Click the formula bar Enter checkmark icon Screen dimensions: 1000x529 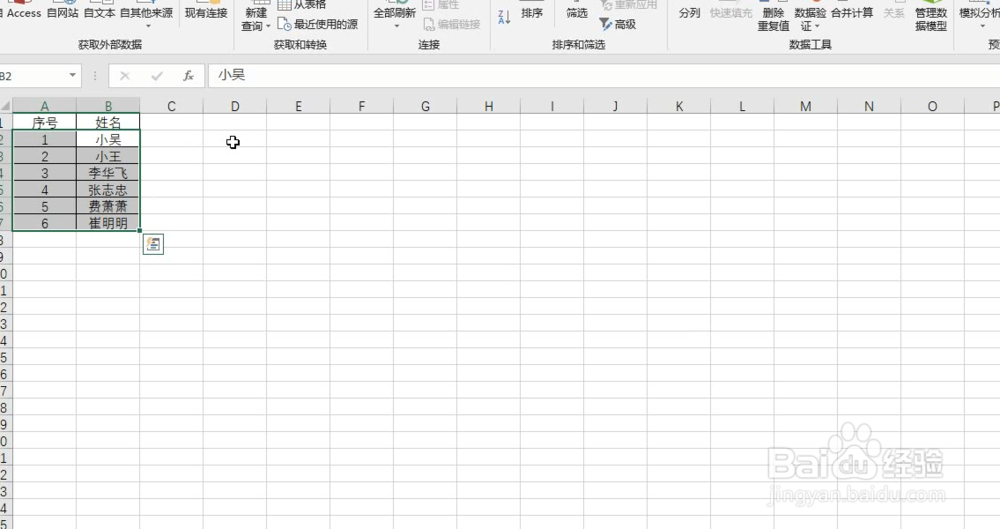pyautogui.click(x=157, y=76)
